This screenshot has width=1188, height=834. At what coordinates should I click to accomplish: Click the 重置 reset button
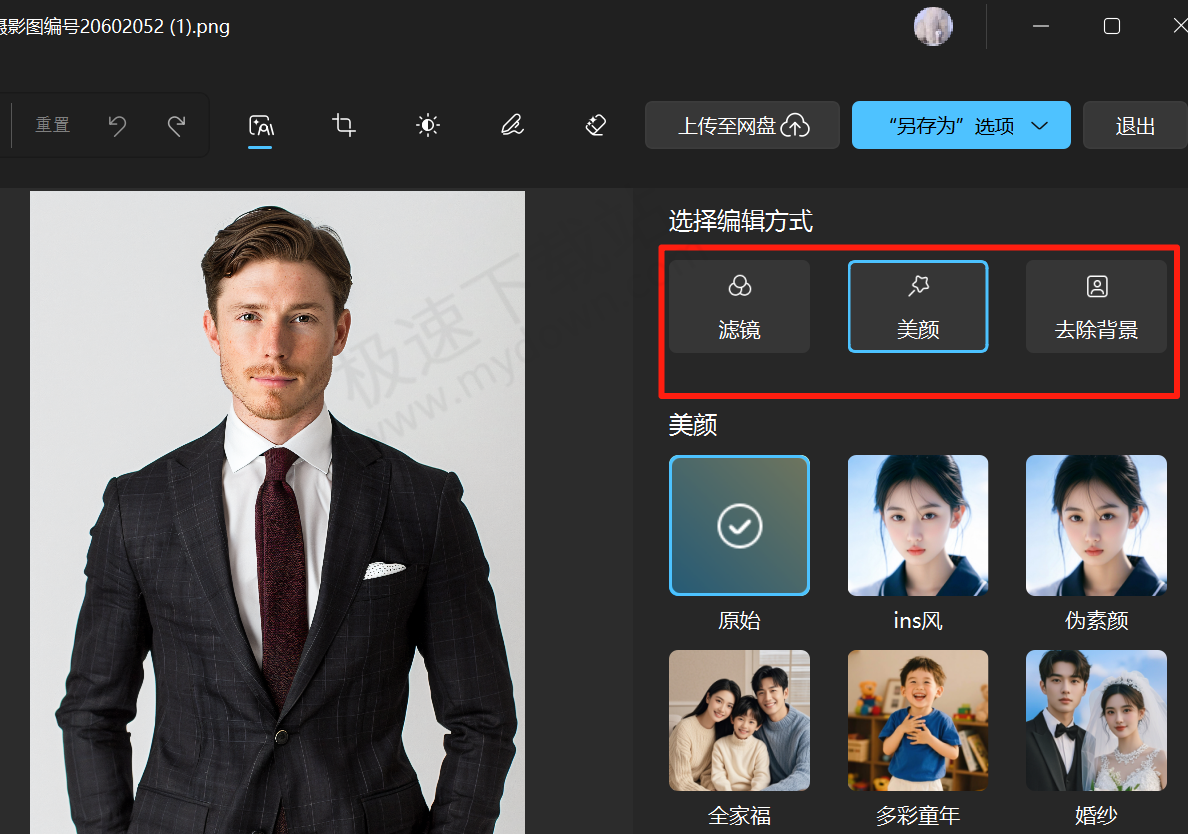click(53, 125)
